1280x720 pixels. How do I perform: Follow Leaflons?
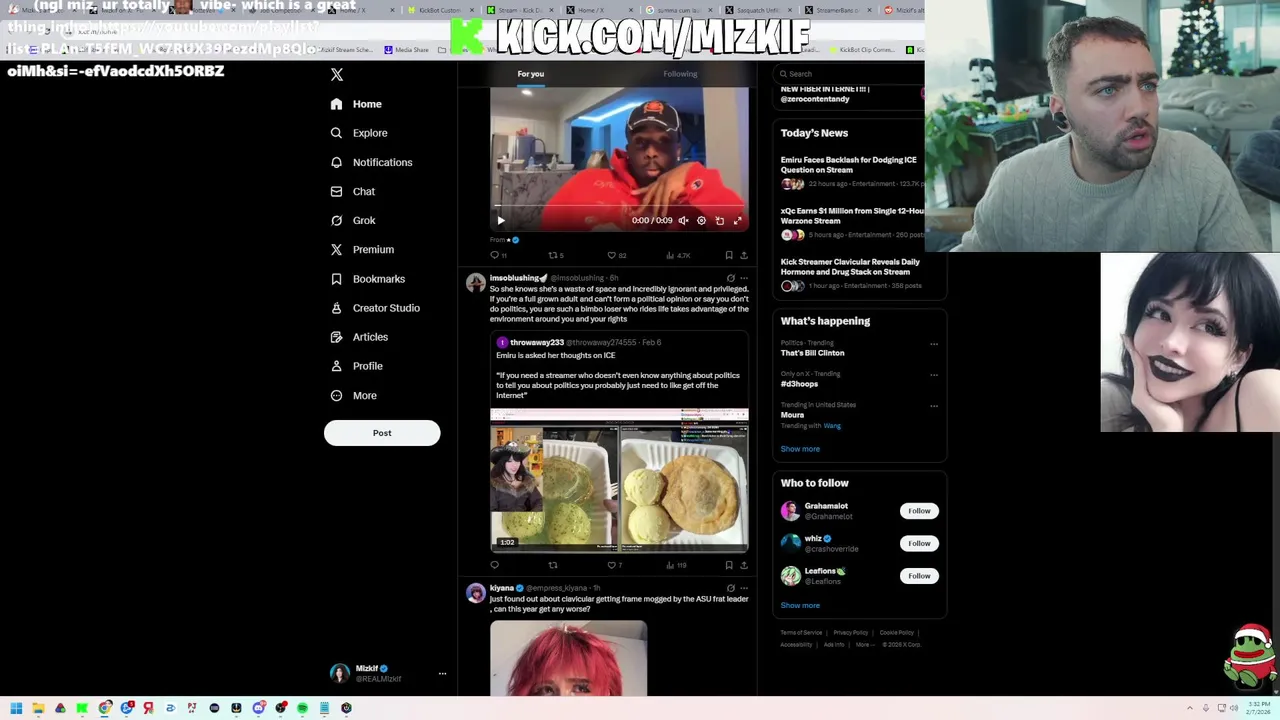coord(919,576)
